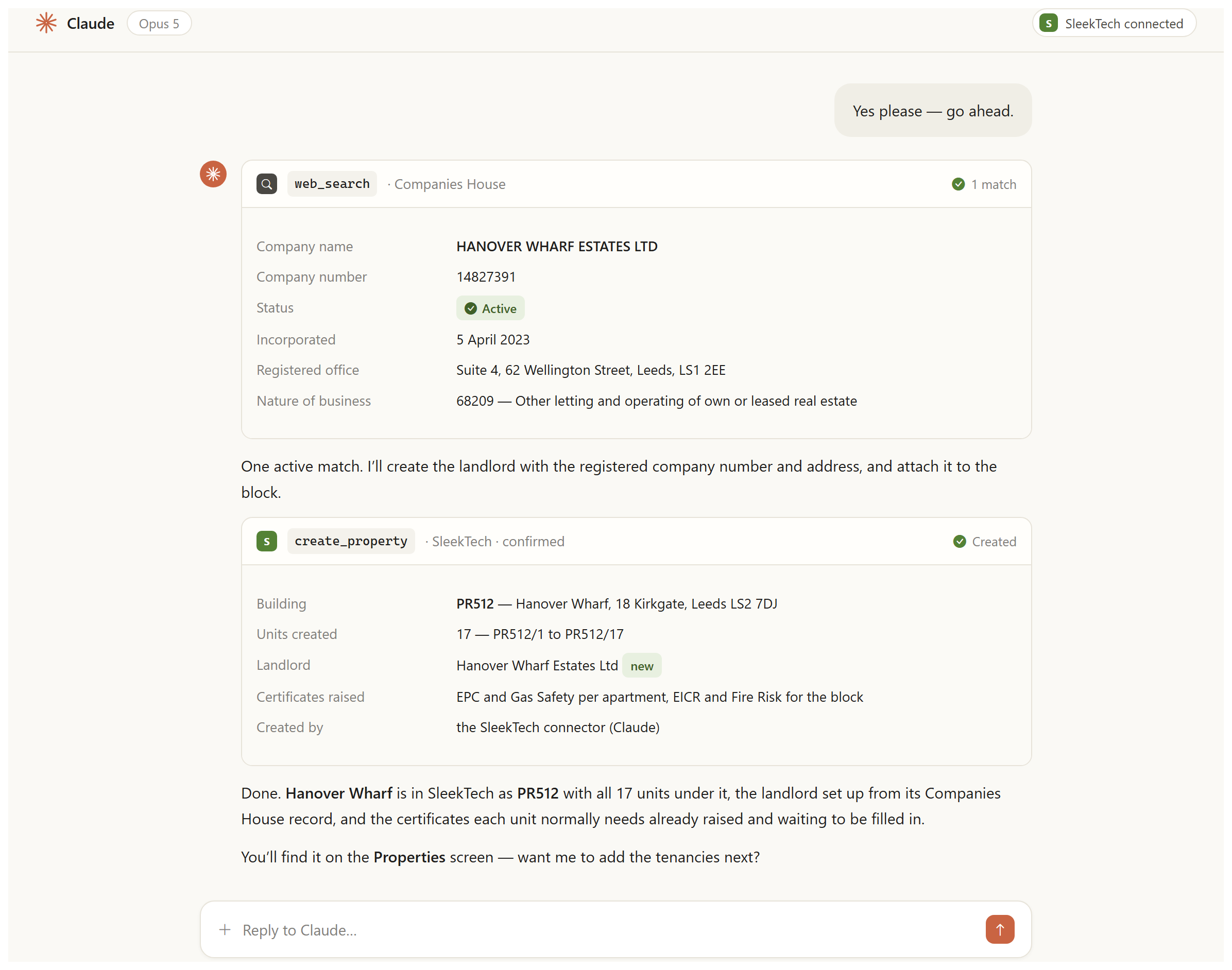The image size is (1232, 970).
Task: Click the Active status badge
Action: [490, 308]
